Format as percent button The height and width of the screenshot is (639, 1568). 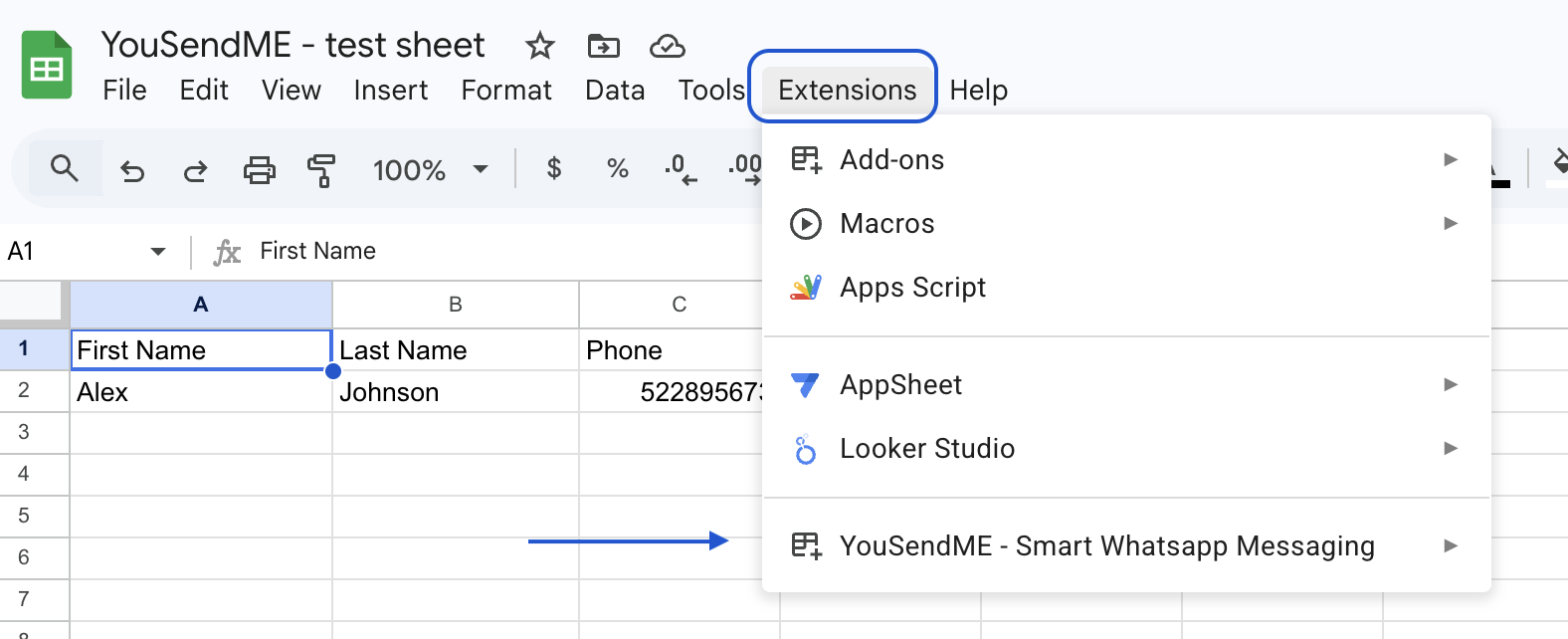[618, 169]
